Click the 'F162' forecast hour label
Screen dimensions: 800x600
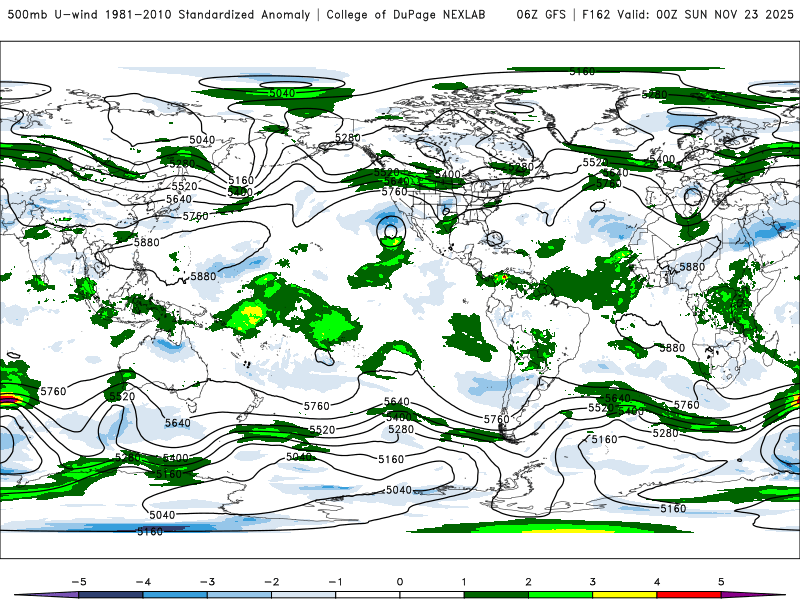pyautogui.click(x=596, y=14)
